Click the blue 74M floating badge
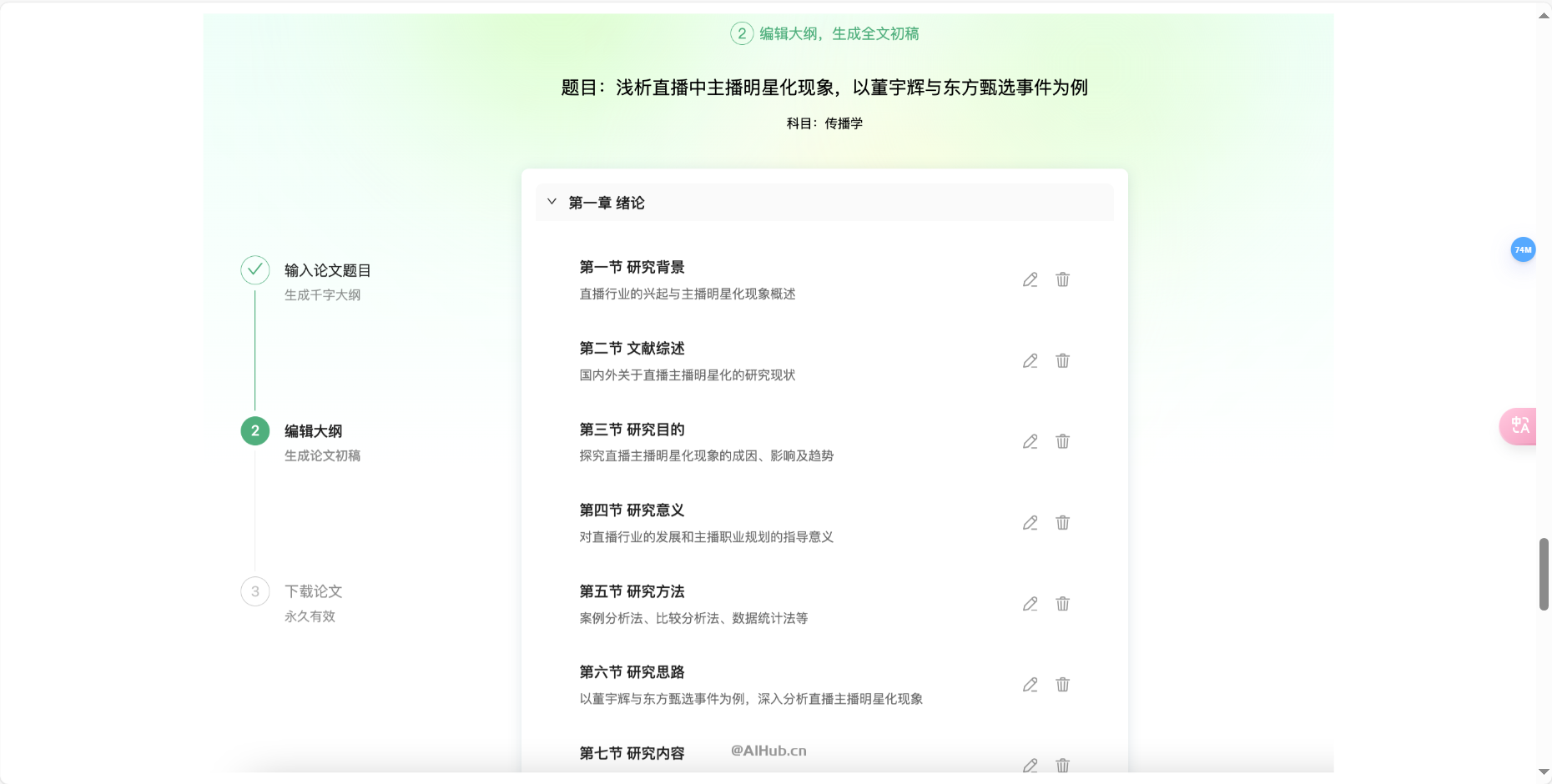Image resolution: width=1552 pixels, height=784 pixels. (1523, 249)
